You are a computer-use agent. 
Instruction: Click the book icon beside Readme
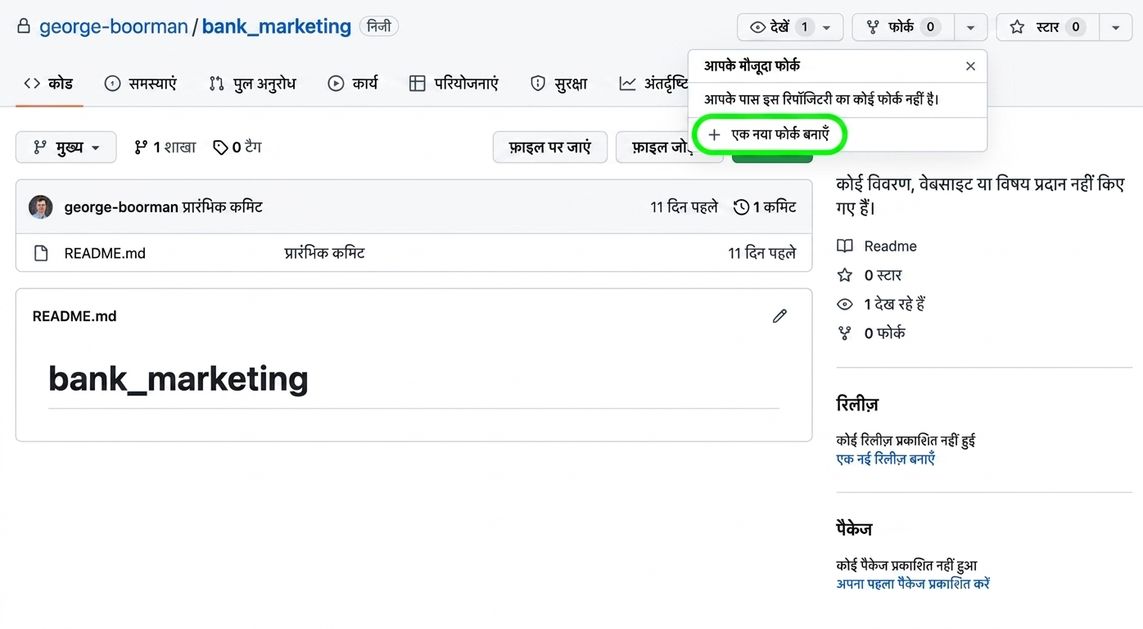pos(845,246)
